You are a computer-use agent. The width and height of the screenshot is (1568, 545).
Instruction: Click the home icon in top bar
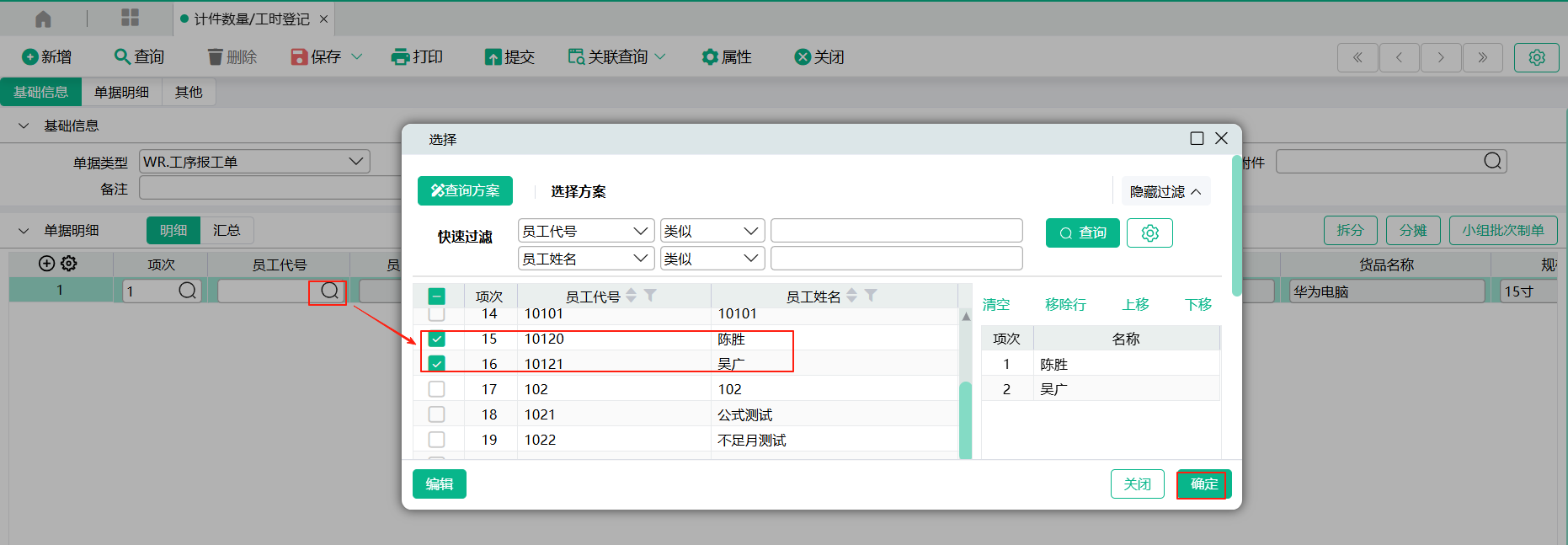[x=43, y=19]
